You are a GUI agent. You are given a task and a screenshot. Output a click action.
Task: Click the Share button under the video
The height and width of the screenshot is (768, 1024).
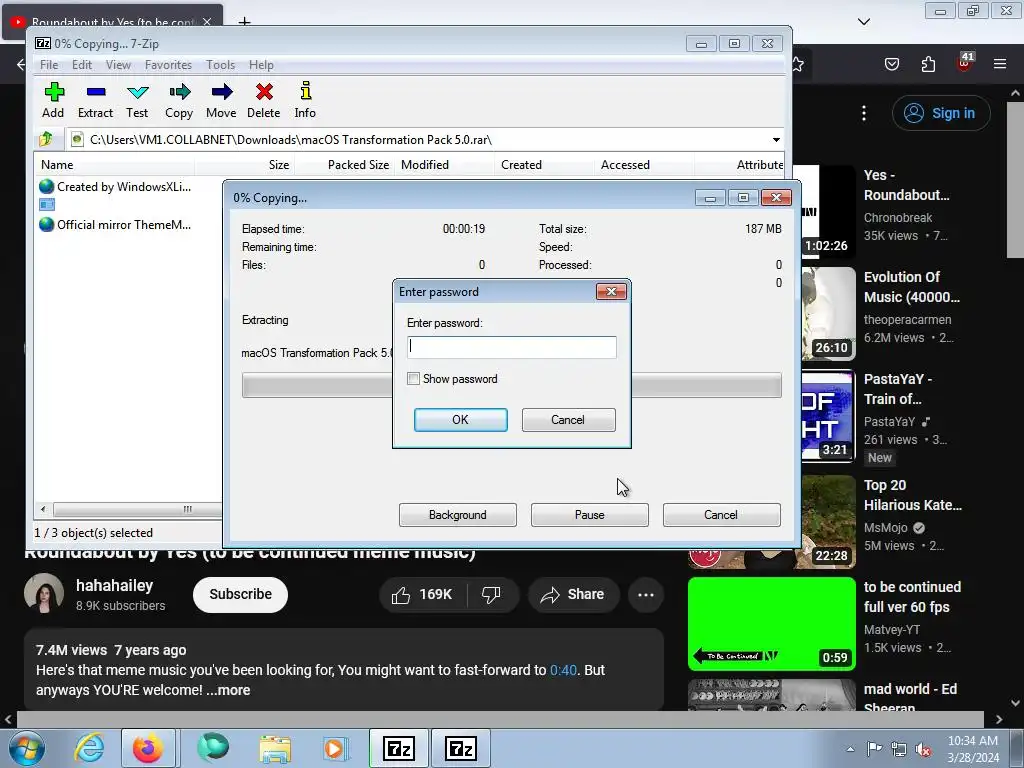573,594
